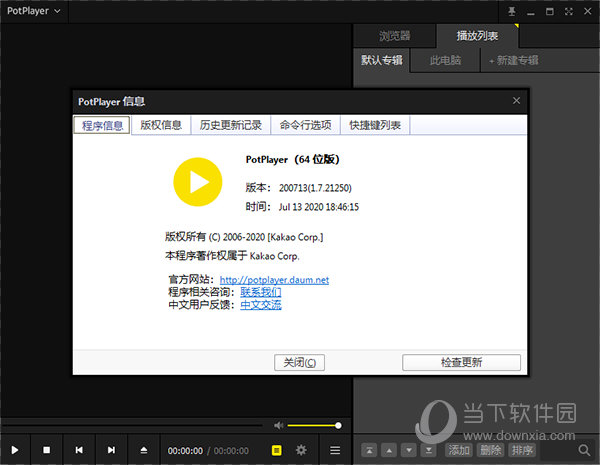Click the 联系我们 link
Image resolution: width=600 pixels, height=465 pixels.
pyautogui.click(x=261, y=292)
